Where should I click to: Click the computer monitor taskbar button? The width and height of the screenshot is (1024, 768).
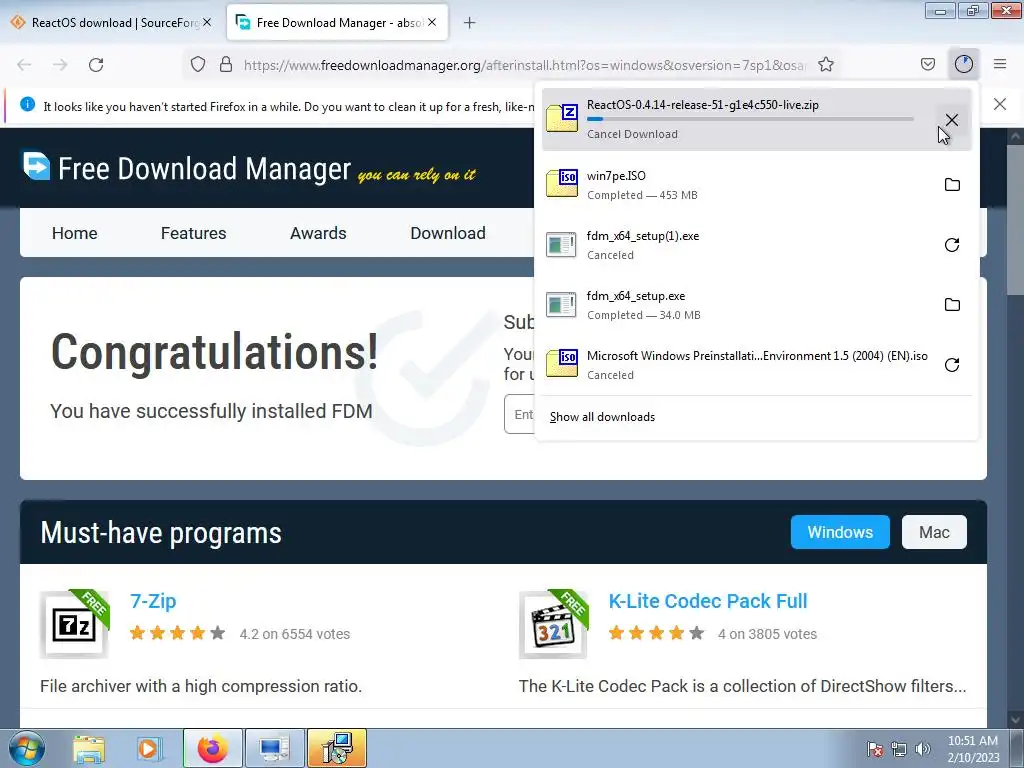click(274, 748)
